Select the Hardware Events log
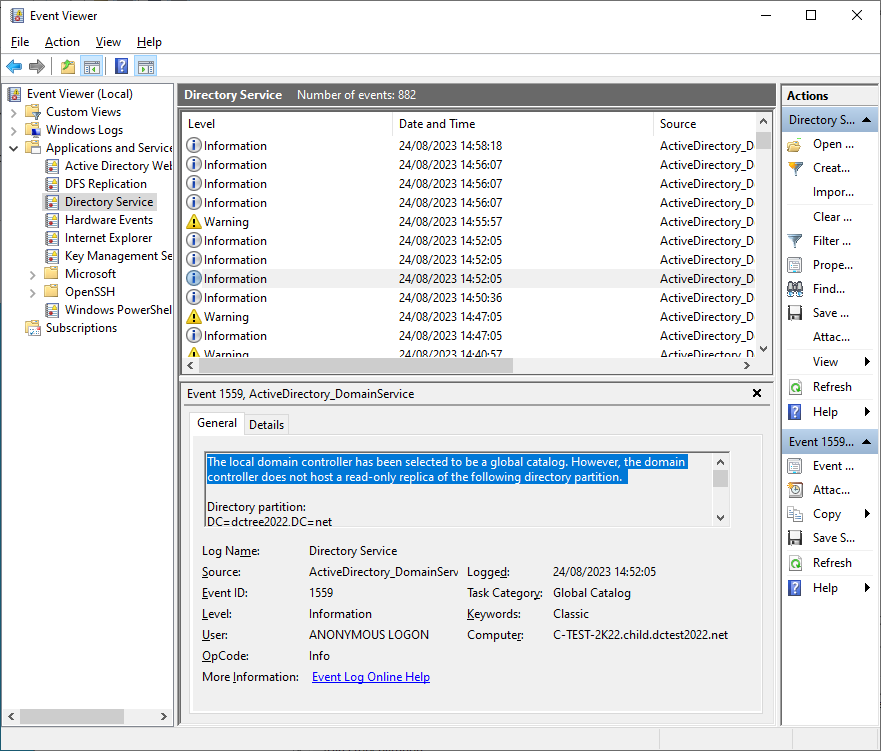 pos(109,220)
